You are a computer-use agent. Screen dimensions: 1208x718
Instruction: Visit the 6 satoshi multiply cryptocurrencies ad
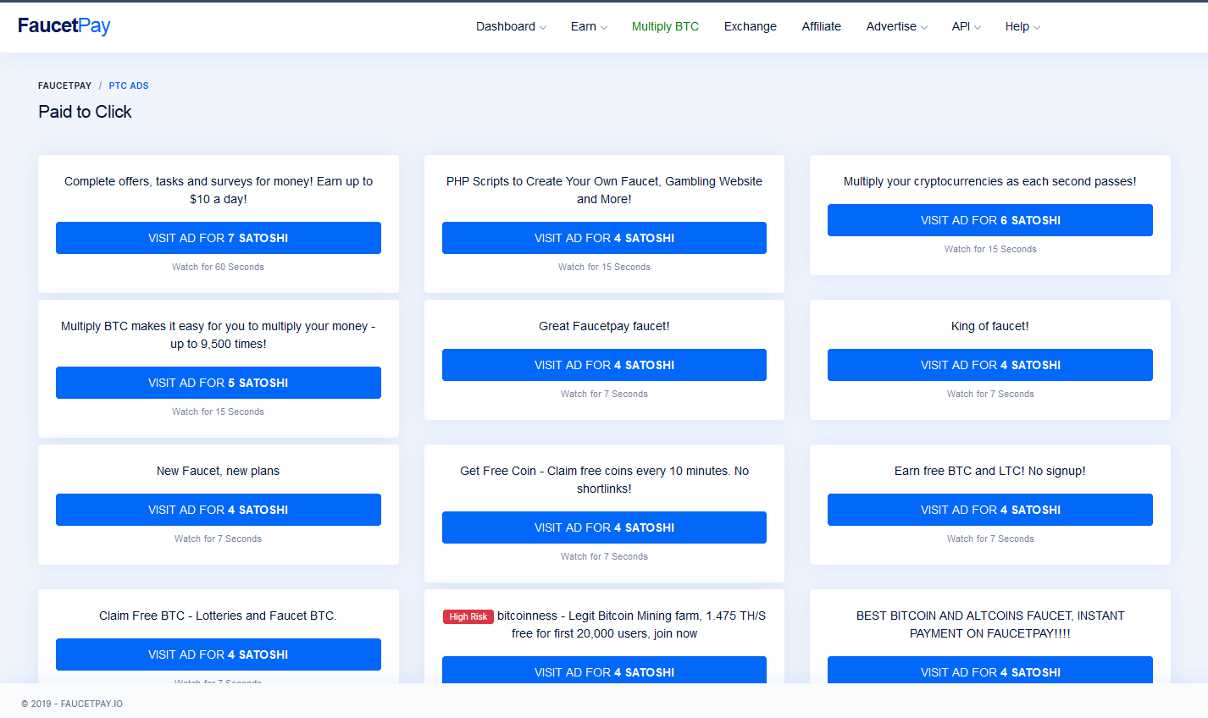(989, 220)
